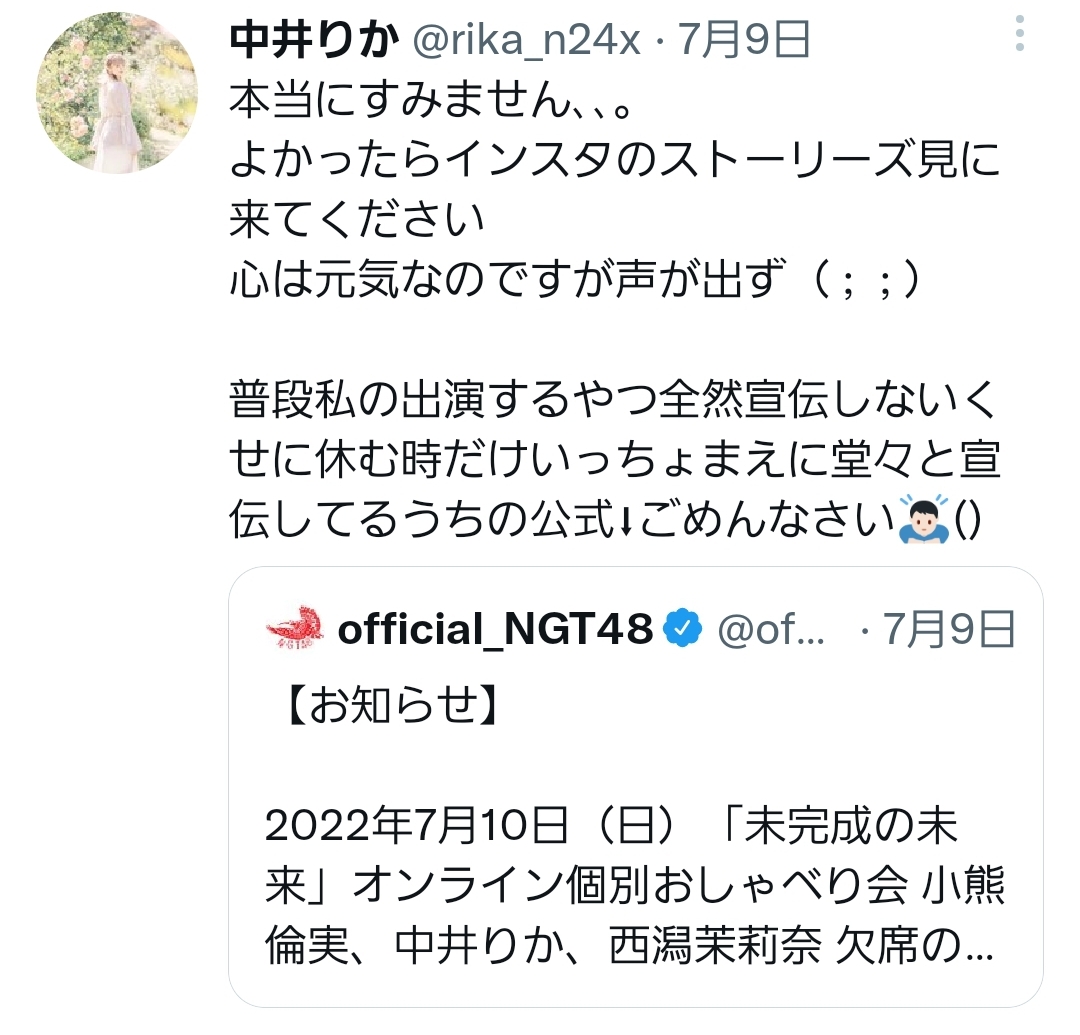Open the three-dot more options menu

click(x=1019, y=33)
